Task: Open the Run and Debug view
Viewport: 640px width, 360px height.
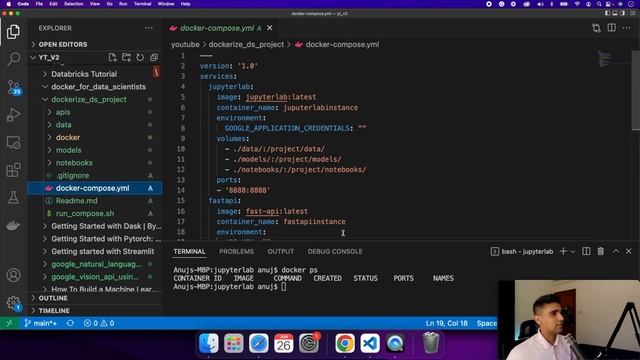Action: pyautogui.click(x=13, y=115)
